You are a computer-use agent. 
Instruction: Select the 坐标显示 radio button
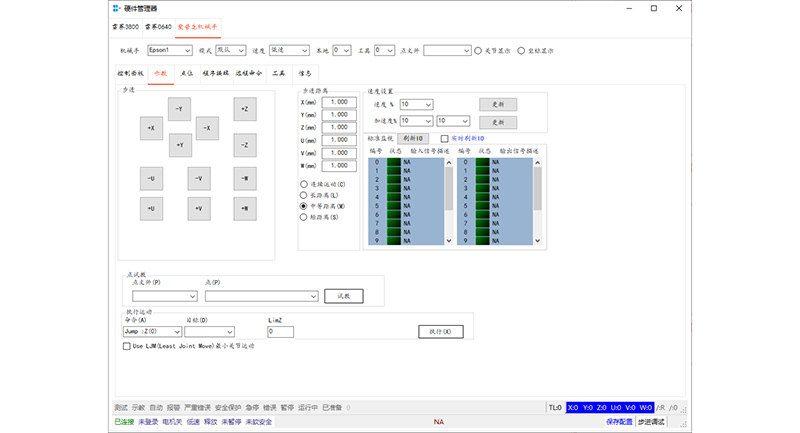(521, 50)
